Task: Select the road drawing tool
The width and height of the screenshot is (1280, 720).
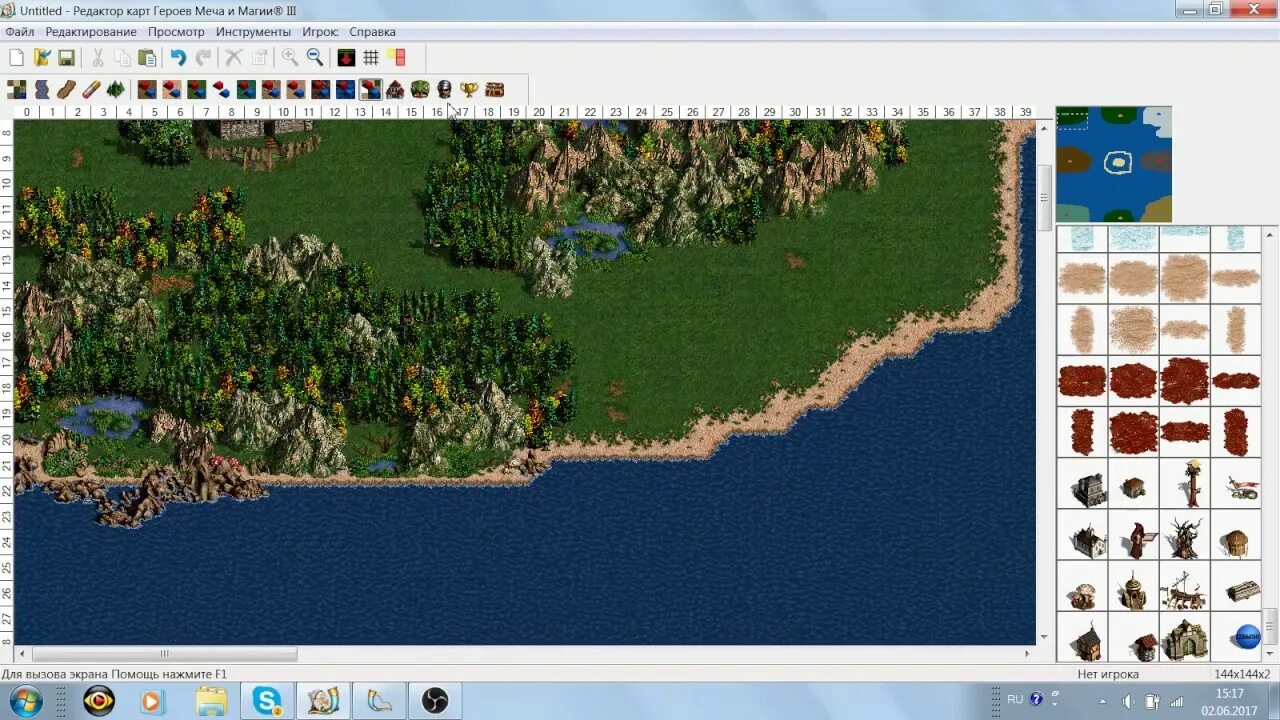Action: [x=66, y=89]
